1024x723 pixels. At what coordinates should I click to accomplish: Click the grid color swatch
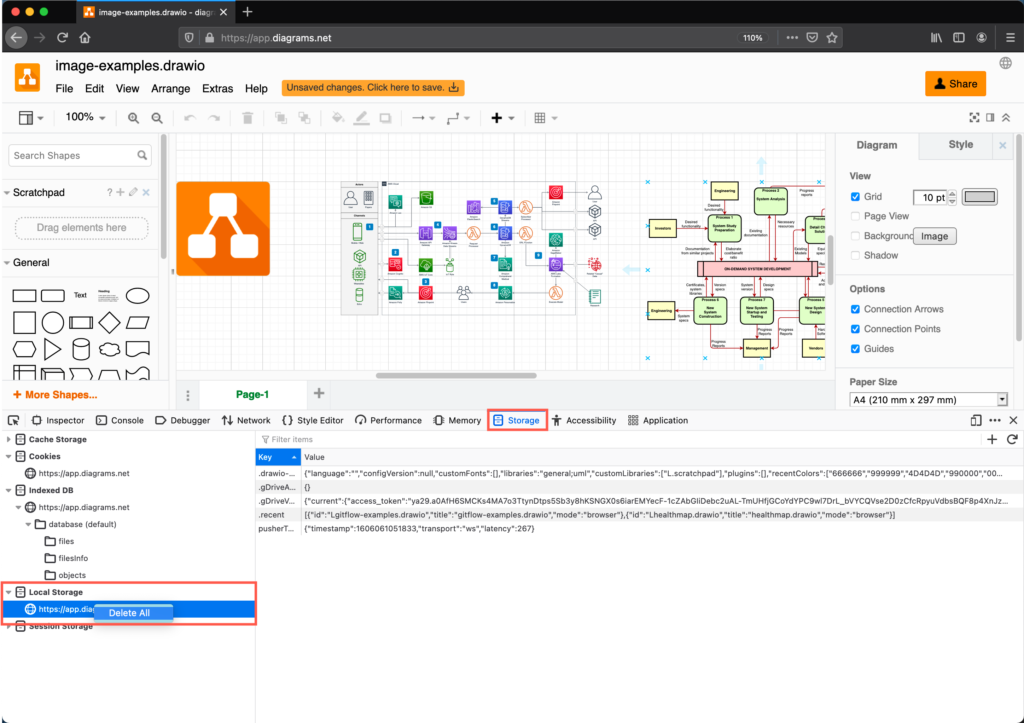(x=980, y=197)
